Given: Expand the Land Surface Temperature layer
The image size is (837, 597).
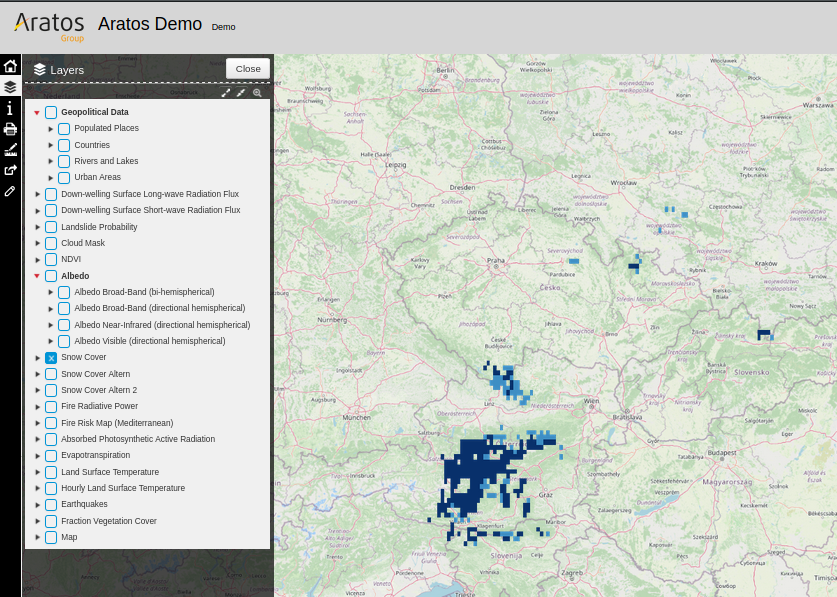Looking at the screenshot, I should coord(38,472).
